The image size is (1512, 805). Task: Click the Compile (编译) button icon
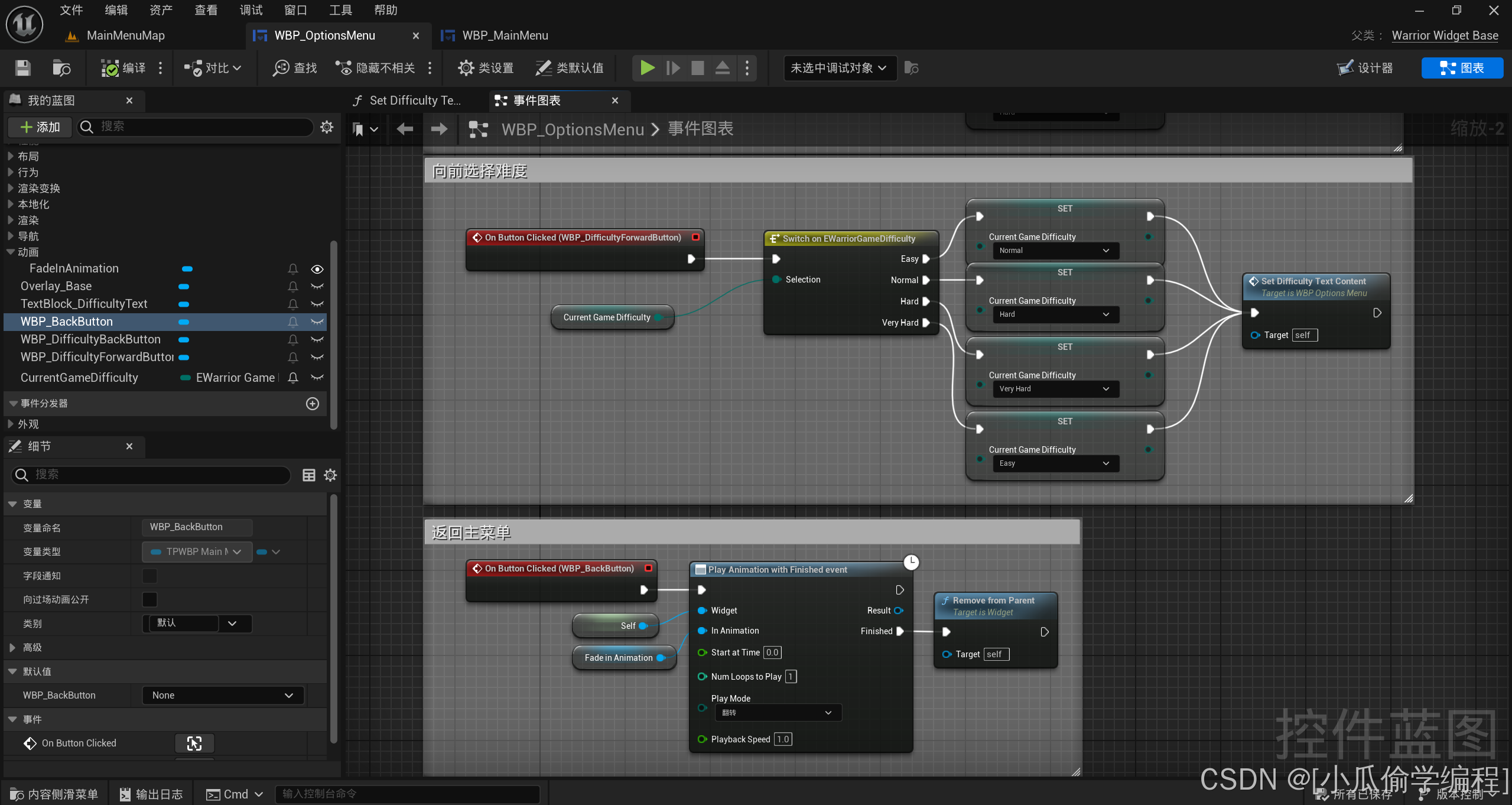tap(110, 68)
